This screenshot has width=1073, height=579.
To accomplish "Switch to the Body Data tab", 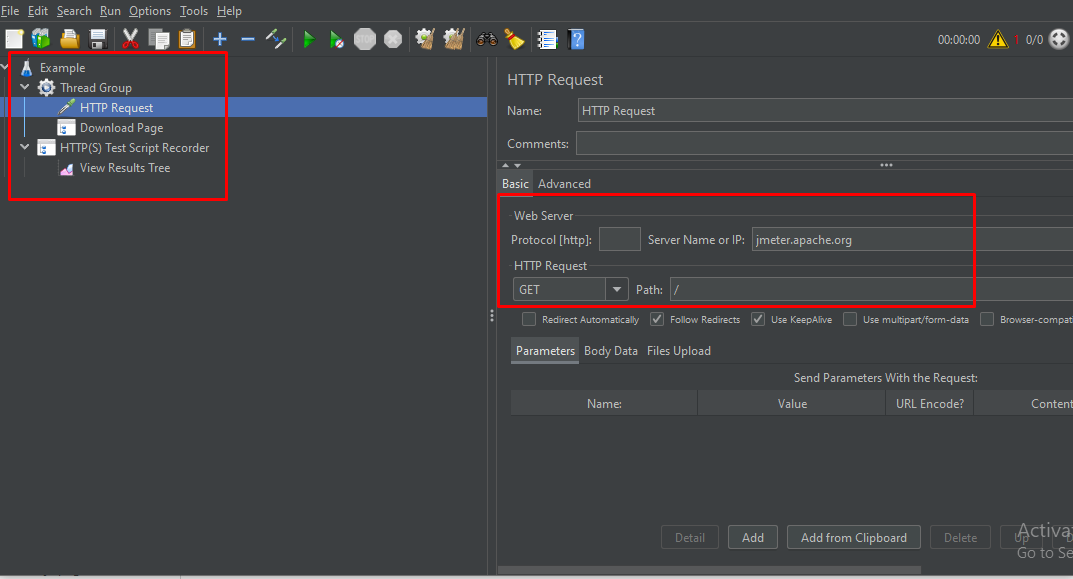I will pyautogui.click(x=610, y=350).
